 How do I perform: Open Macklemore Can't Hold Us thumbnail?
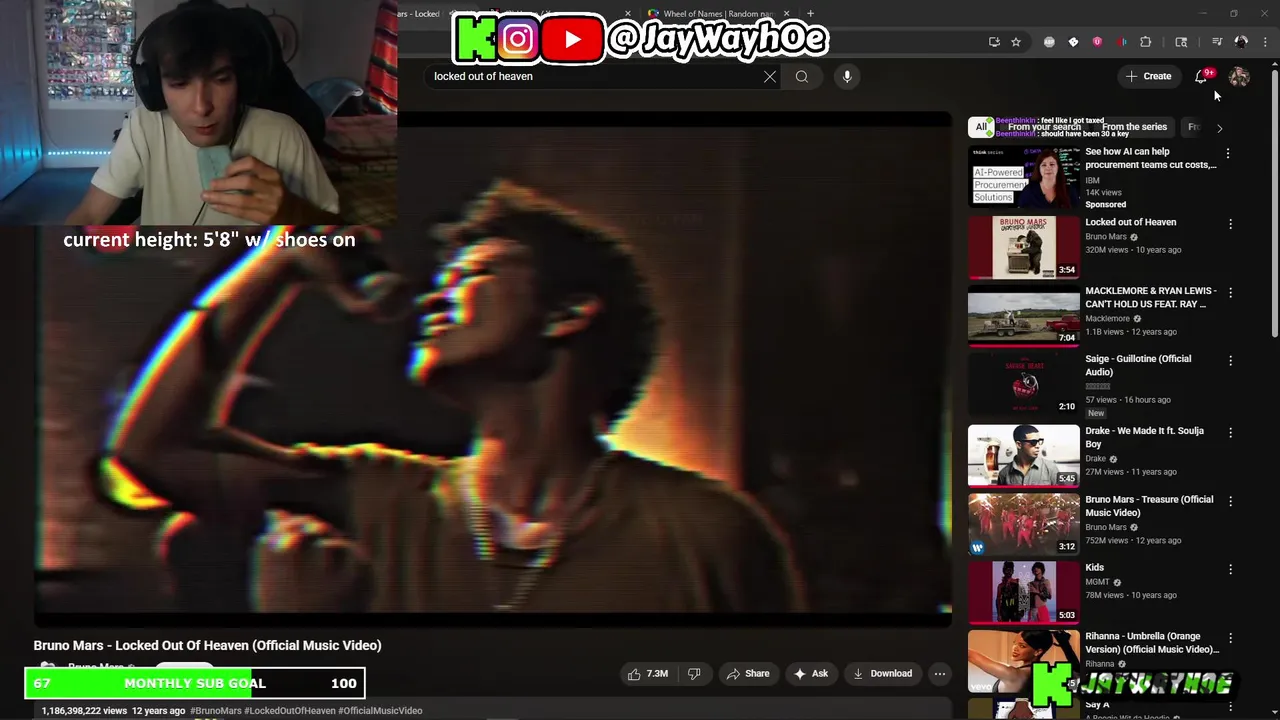1024,316
